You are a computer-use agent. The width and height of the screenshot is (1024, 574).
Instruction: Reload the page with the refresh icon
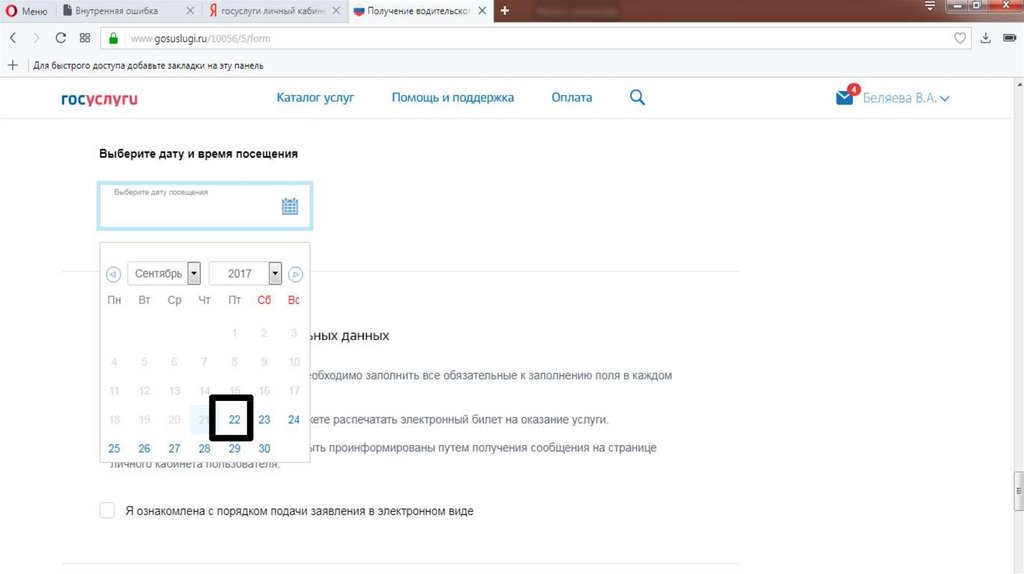tap(61, 38)
